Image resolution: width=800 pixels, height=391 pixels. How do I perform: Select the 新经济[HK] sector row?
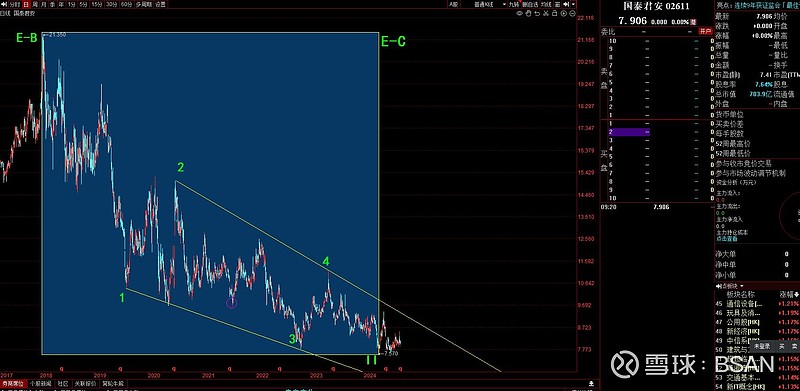(x=757, y=331)
